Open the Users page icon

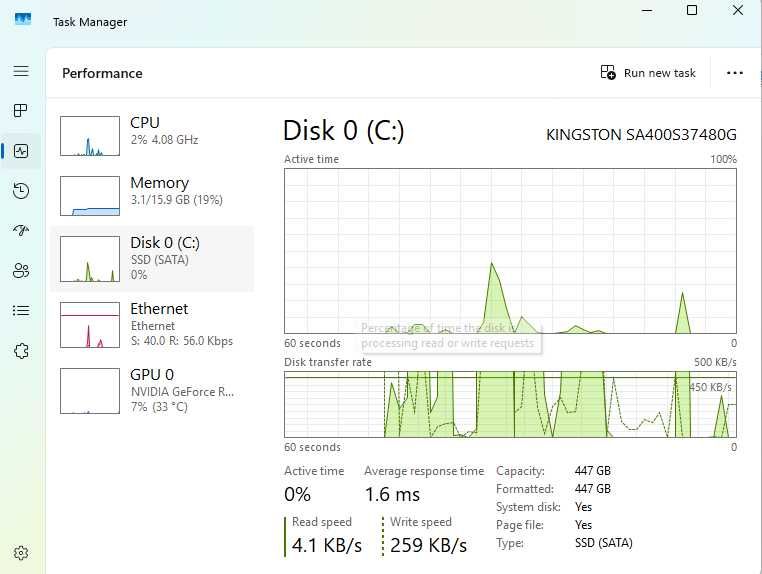(21, 270)
